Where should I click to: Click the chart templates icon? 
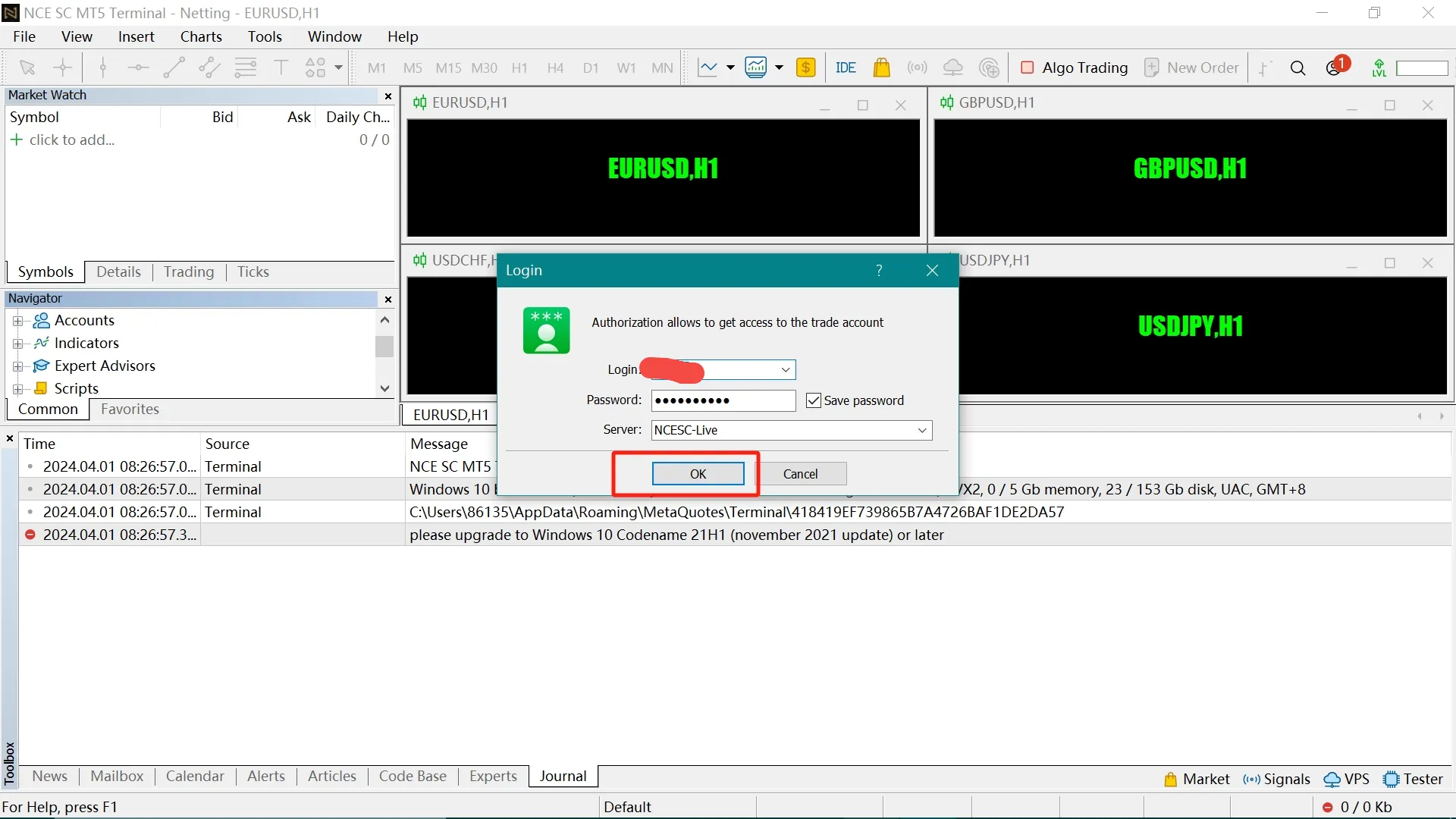pos(756,68)
